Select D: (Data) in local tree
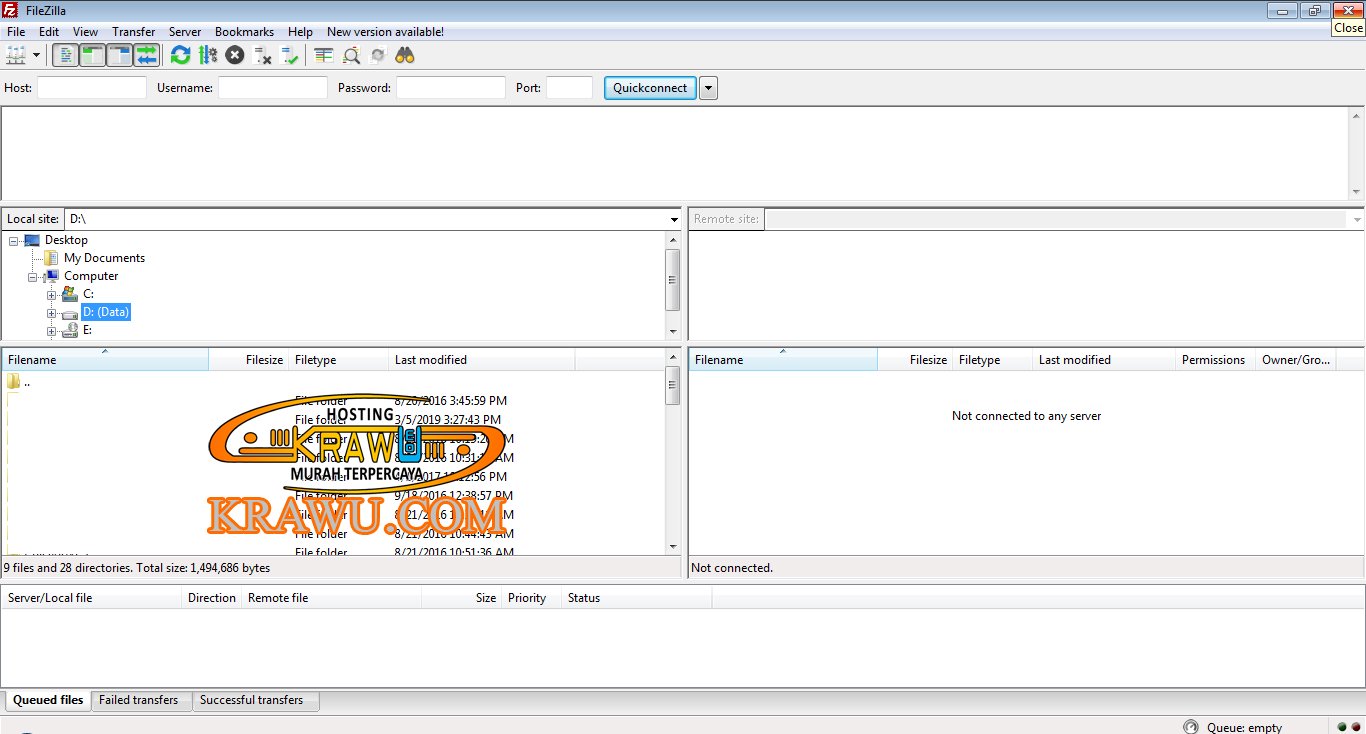This screenshot has width=1366, height=734. (106, 312)
